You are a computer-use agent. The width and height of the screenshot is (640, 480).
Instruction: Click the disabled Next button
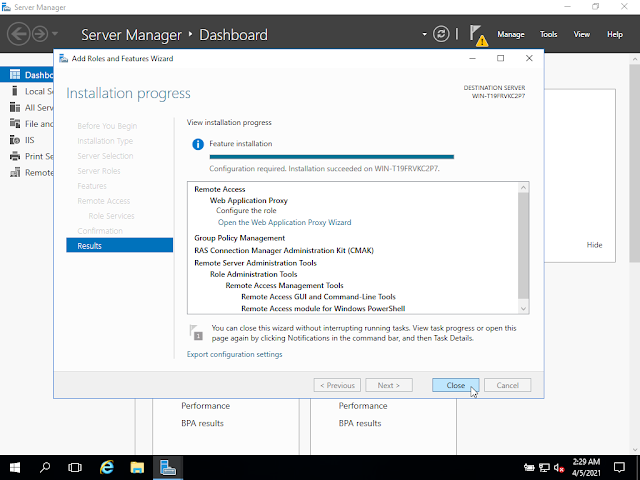click(389, 385)
